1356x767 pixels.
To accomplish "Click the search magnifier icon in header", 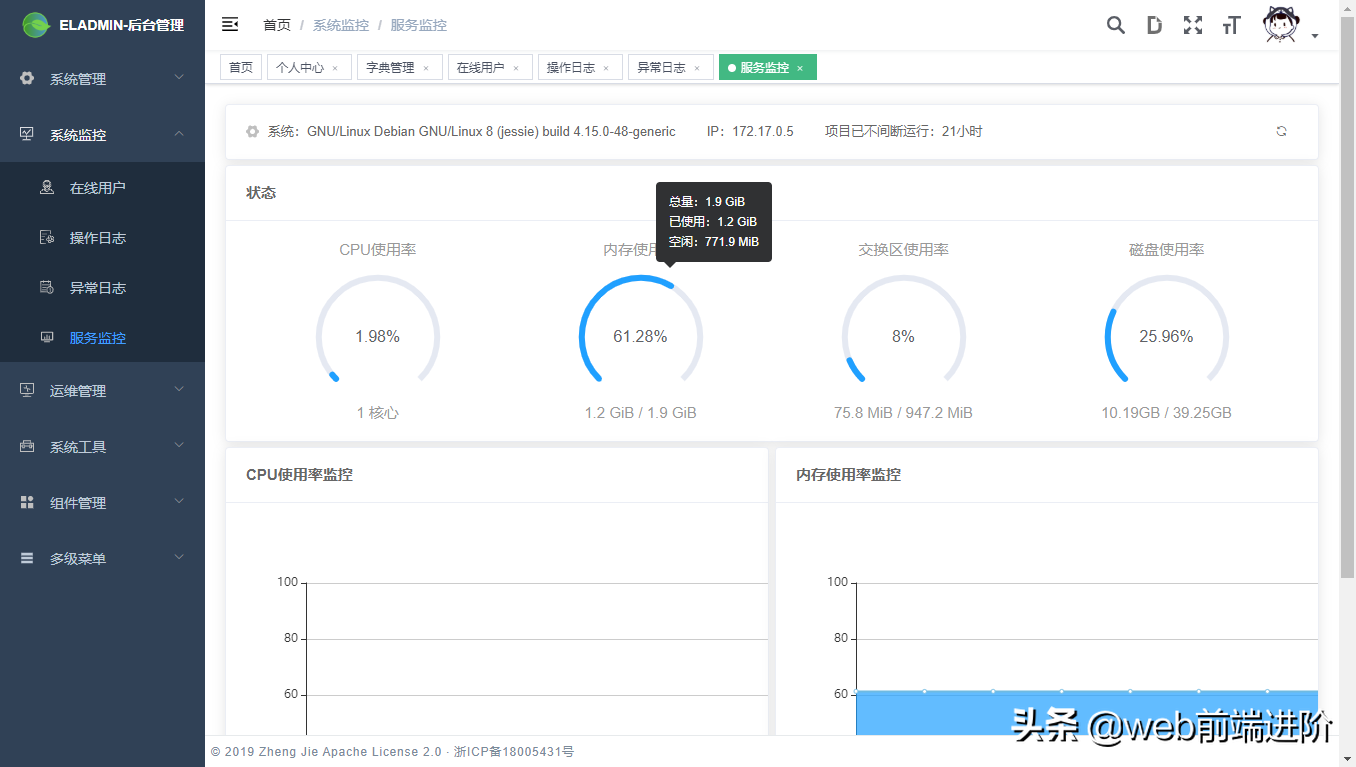I will coord(1115,25).
